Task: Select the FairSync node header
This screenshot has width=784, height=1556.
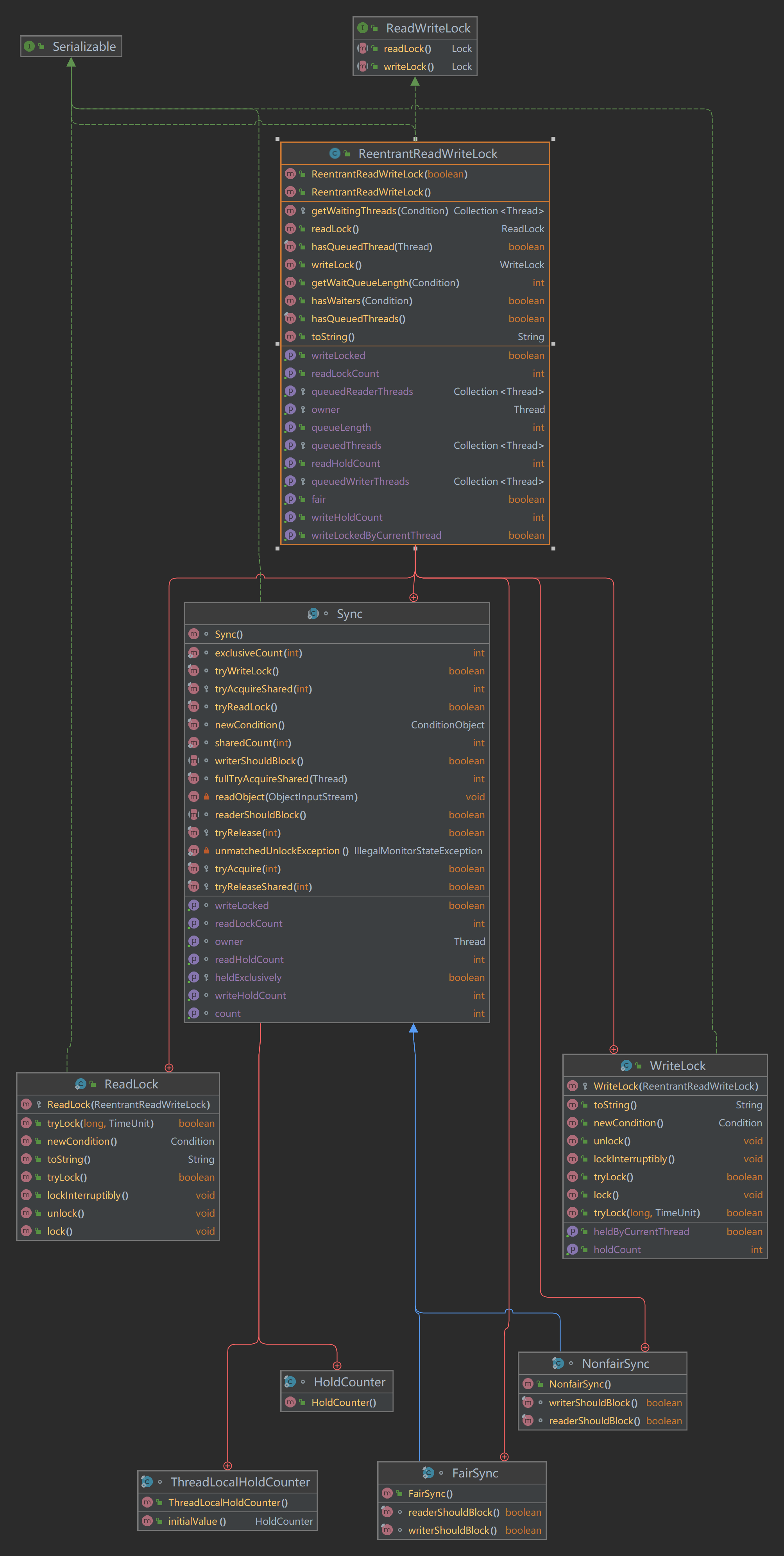Action: coord(462,1473)
